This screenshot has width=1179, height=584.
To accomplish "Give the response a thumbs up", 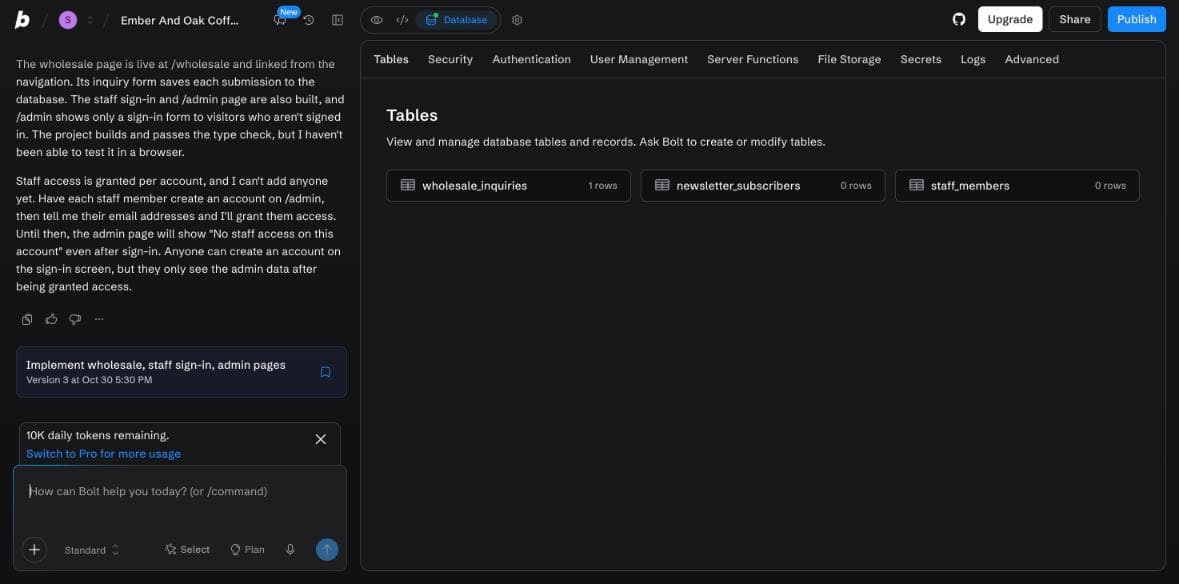I will pyautogui.click(x=51, y=319).
